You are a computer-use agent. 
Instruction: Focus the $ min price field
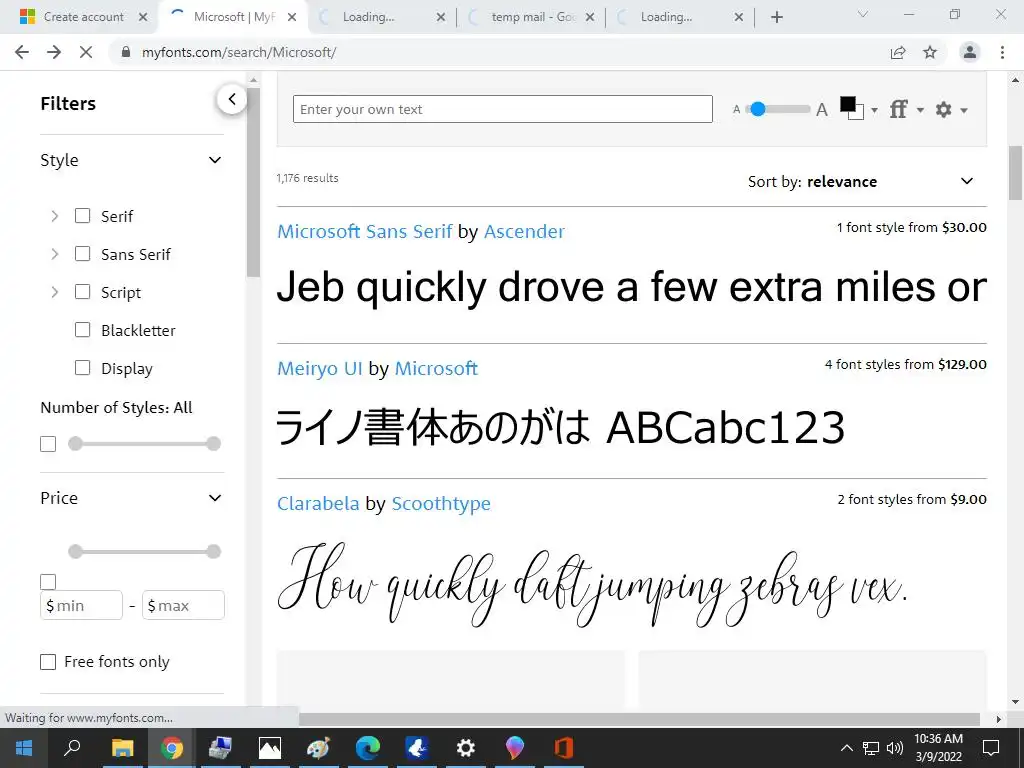81,605
